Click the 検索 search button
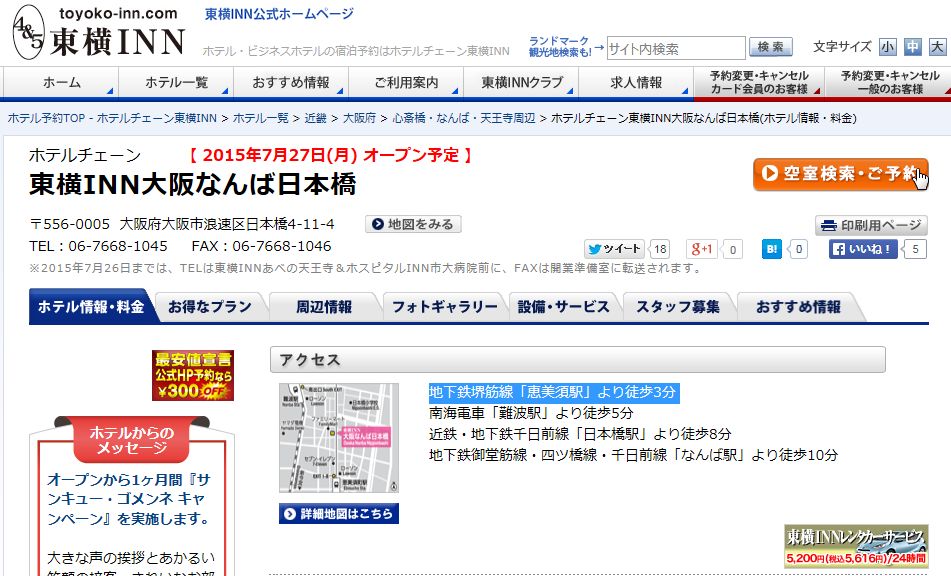 coord(770,47)
